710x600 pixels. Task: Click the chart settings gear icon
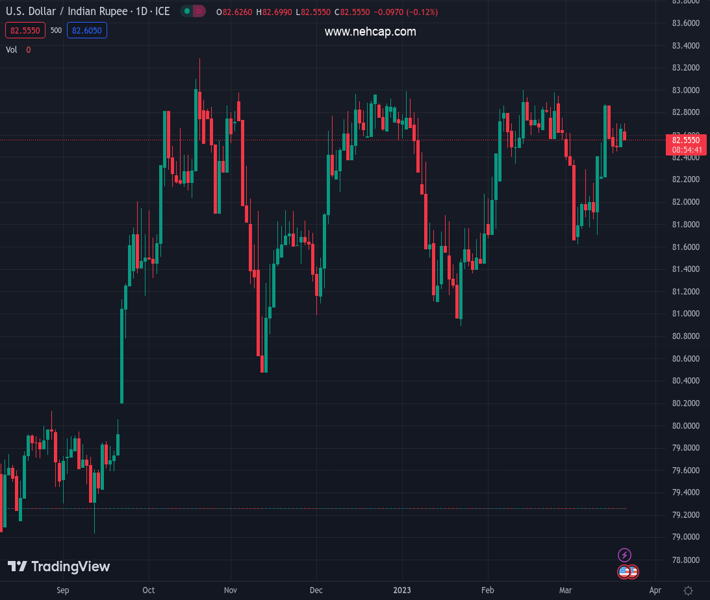(688, 591)
